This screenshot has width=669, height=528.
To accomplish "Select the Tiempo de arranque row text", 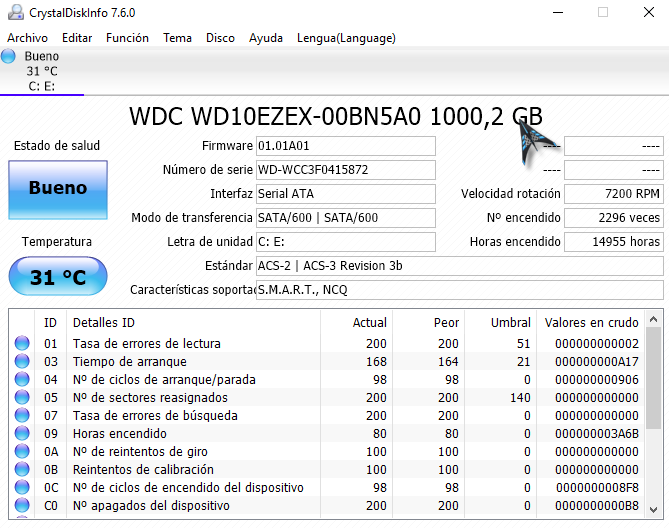I will [x=130, y=361].
